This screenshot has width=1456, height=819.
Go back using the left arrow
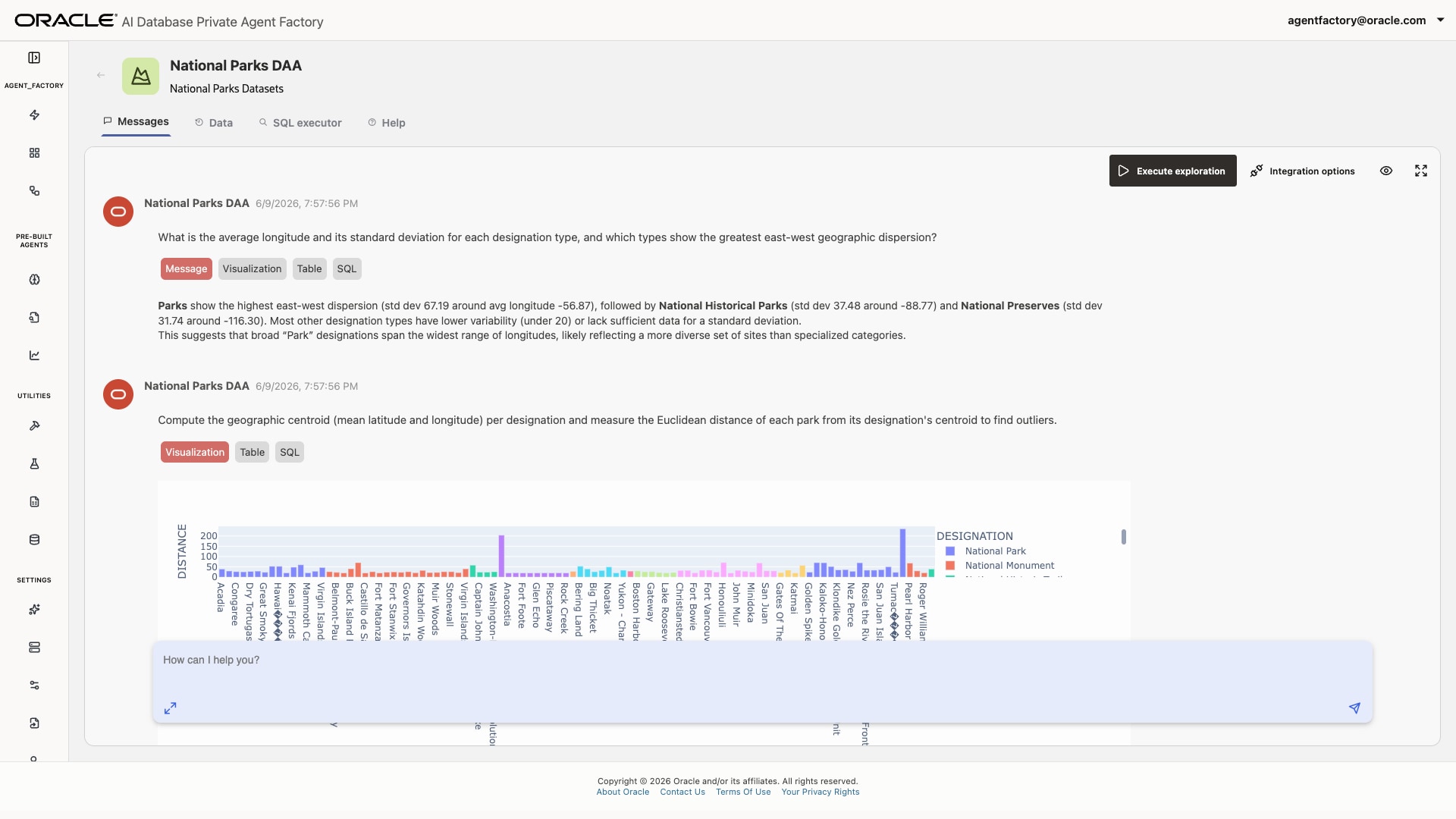pyautogui.click(x=101, y=75)
